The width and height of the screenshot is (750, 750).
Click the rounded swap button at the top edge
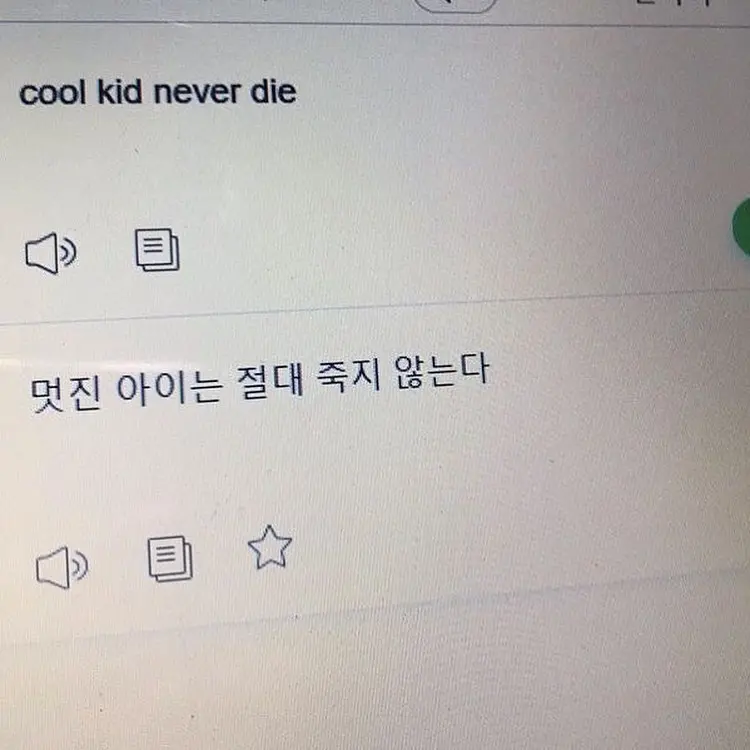click(455, 5)
